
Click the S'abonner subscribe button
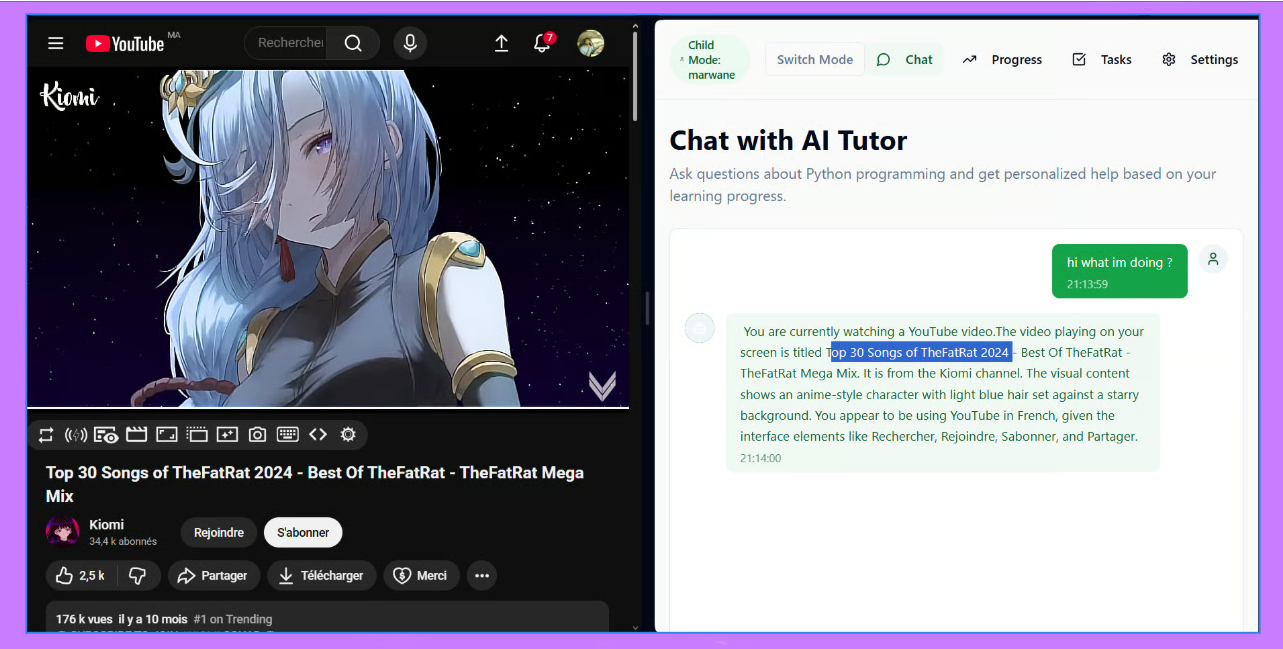pyautogui.click(x=303, y=533)
